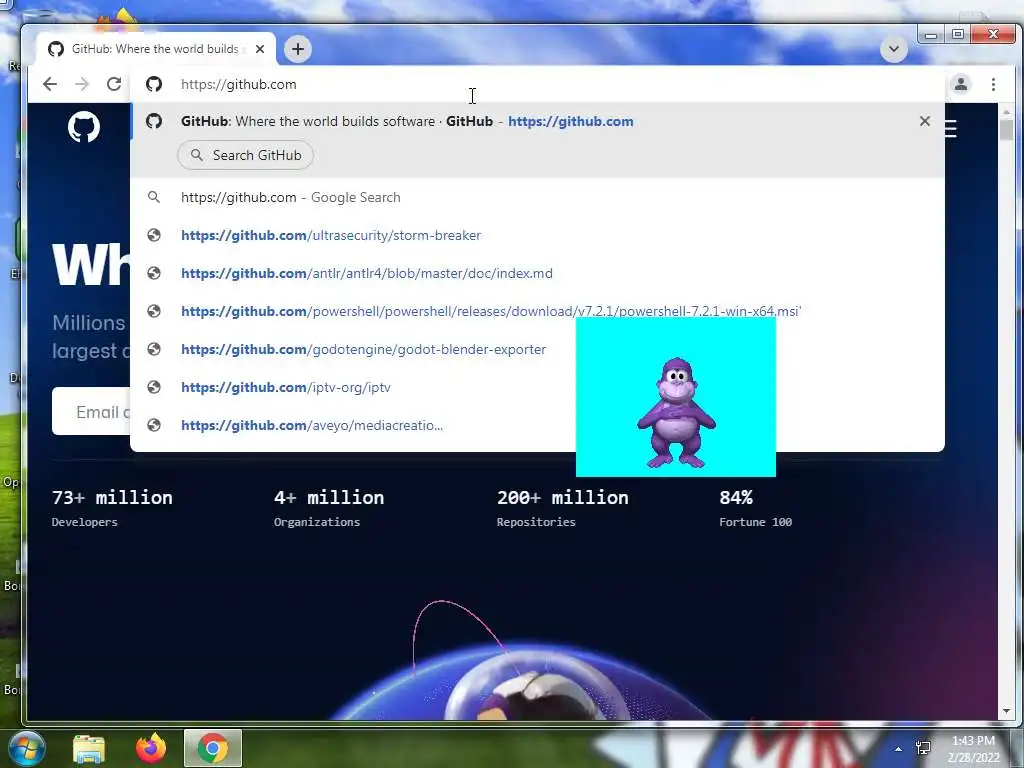Open Chrome's three-dot menu
The image size is (1024, 768).
(x=993, y=84)
